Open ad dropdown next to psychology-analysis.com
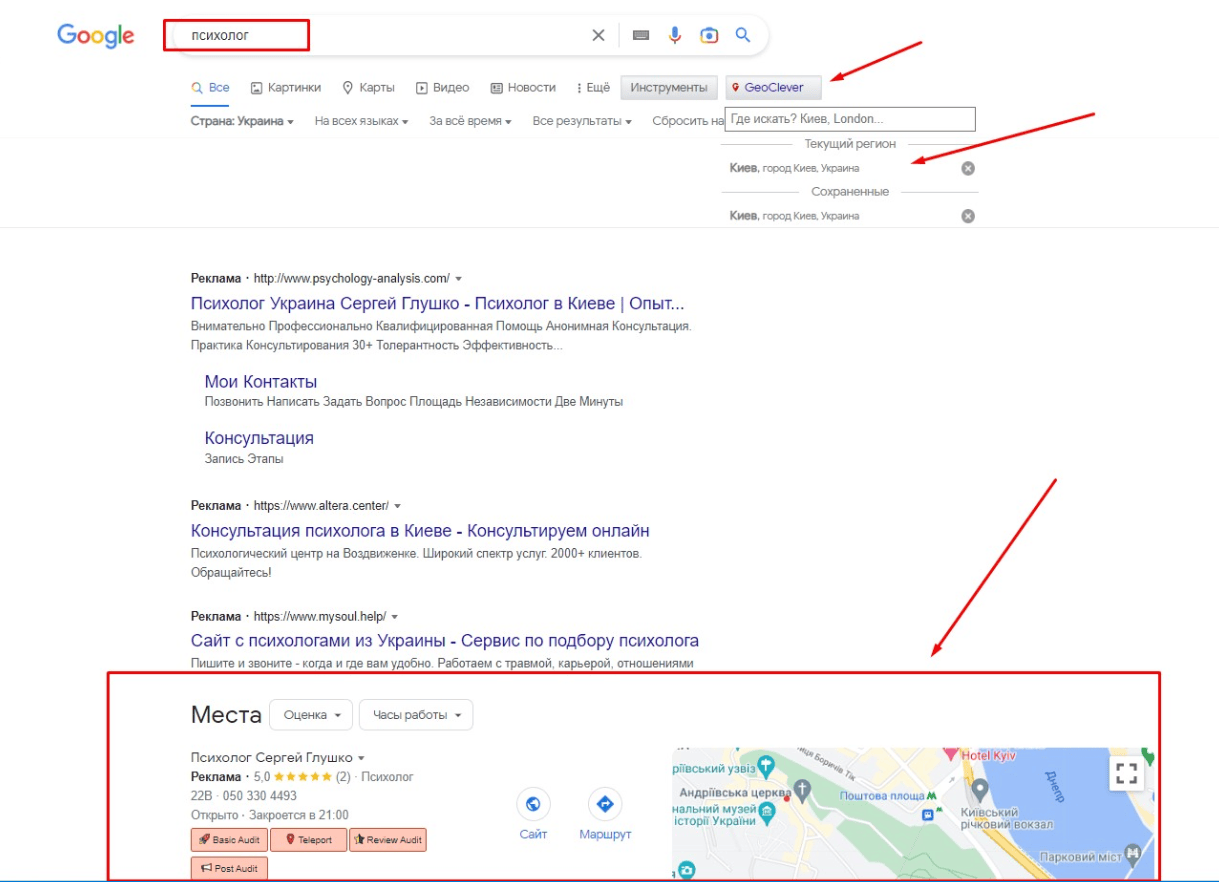This screenshot has height=882, width=1219. (459, 278)
